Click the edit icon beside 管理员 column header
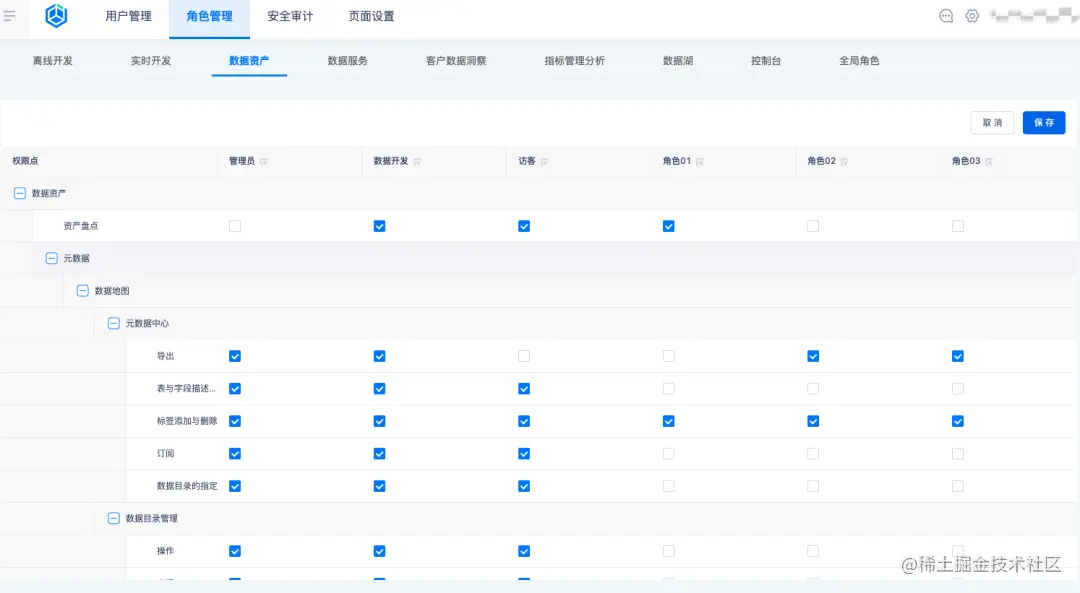Image resolution: width=1080 pixels, height=593 pixels. tap(266, 161)
